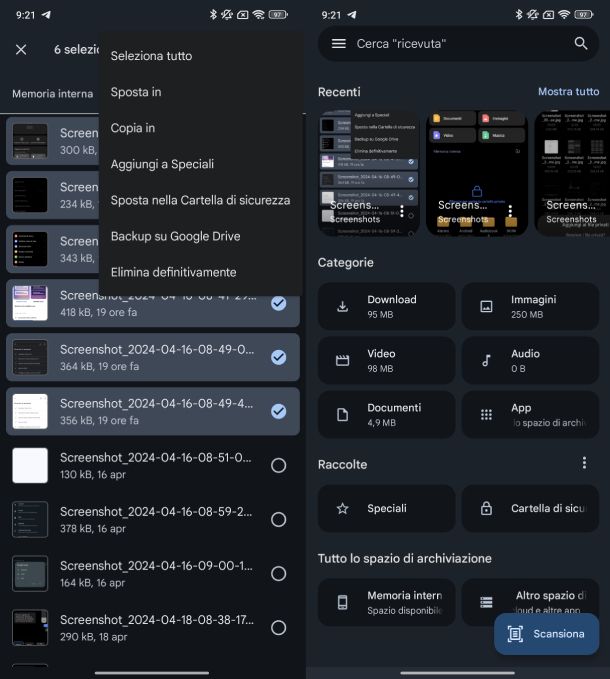
Task: Choose Sposta in from the menu
Action: pos(136,92)
